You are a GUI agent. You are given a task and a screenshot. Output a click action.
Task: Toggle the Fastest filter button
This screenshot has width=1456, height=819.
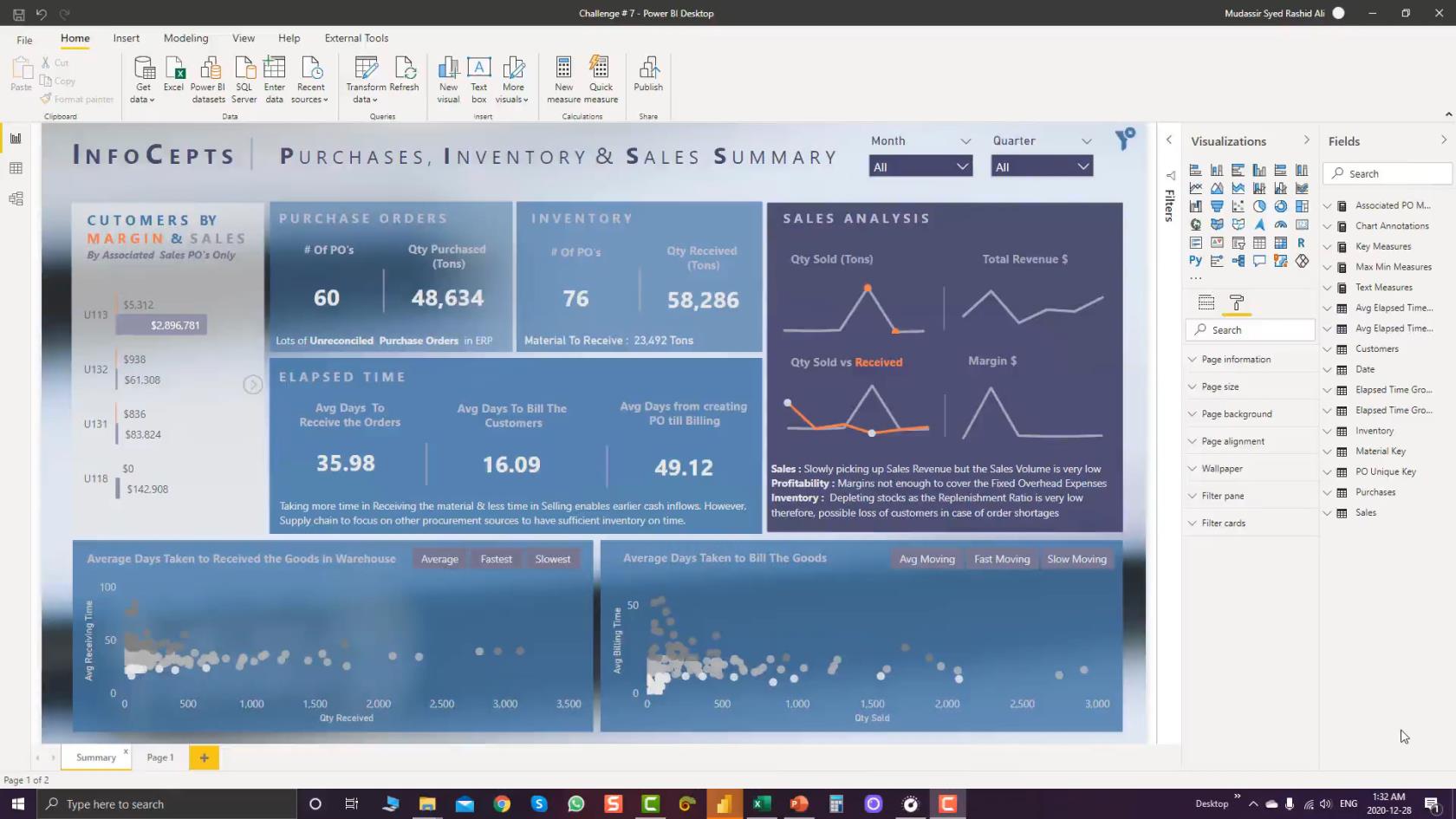(x=497, y=559)
